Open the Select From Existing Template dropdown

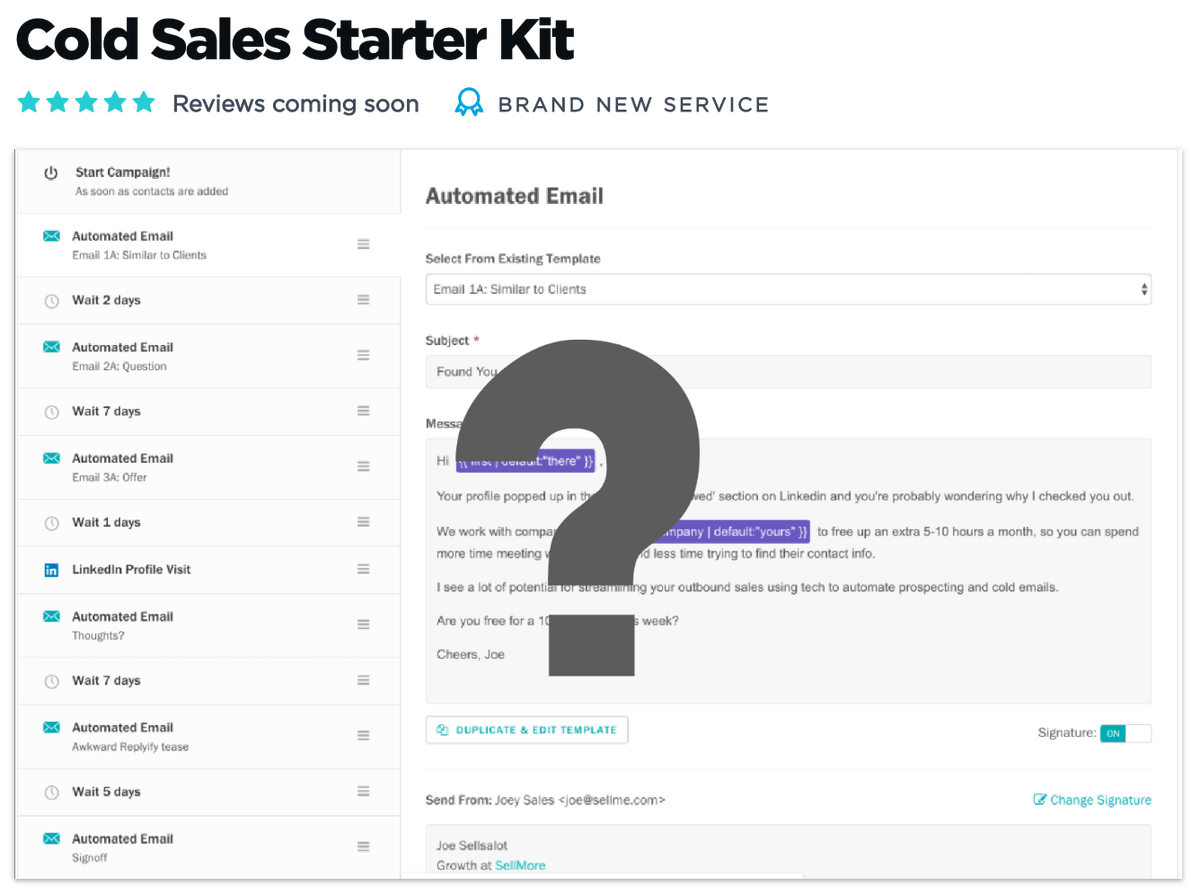click(788, 289)
